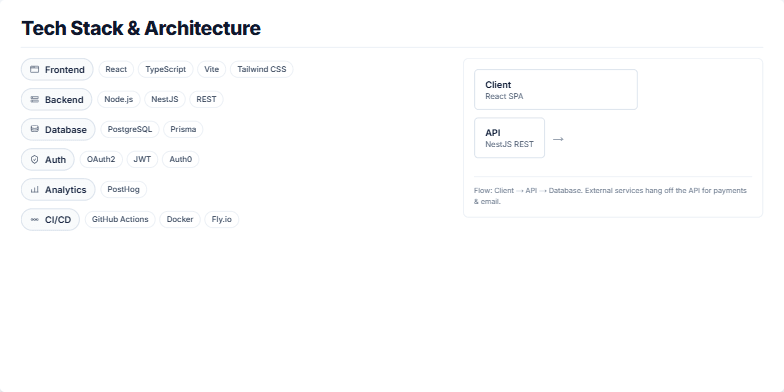Pick the PostgreSQL chip
Screen dimensions: 784x392
[130, 129]
